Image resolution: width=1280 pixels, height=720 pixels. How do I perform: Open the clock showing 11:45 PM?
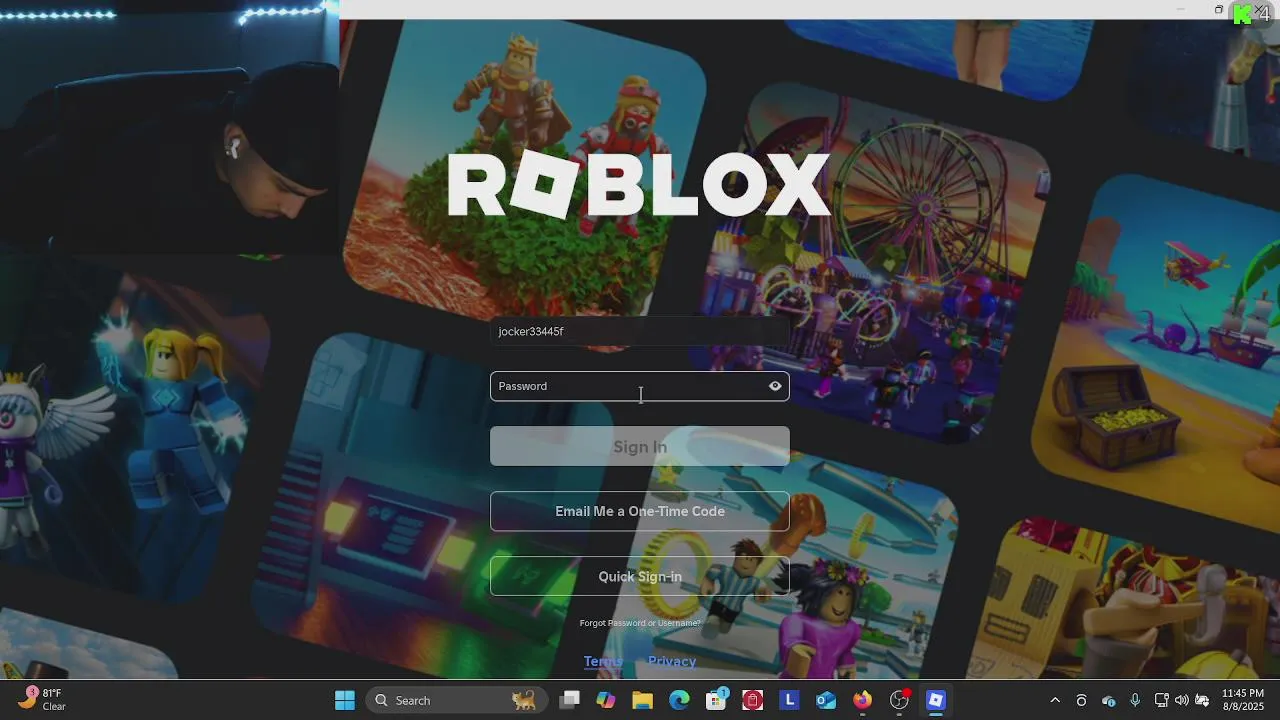pyautogui.click(x=1243, y=699)
